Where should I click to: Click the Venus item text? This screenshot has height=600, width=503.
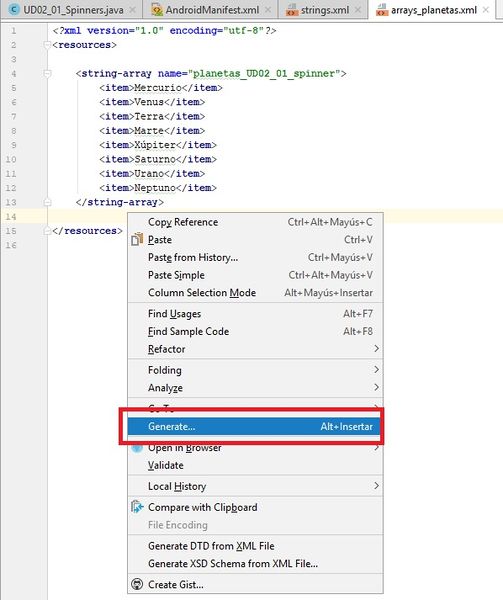[x=149, y=102]
